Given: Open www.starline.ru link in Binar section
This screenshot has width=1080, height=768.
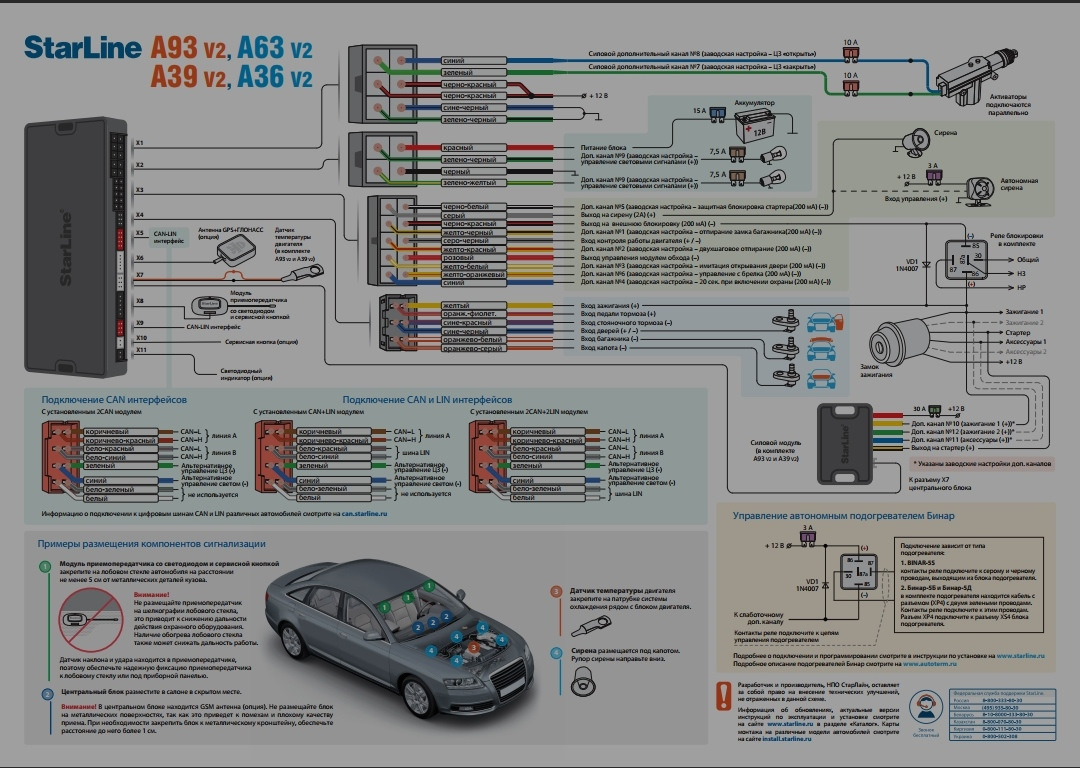Looking at the screenshot, I should point(1020,656).
